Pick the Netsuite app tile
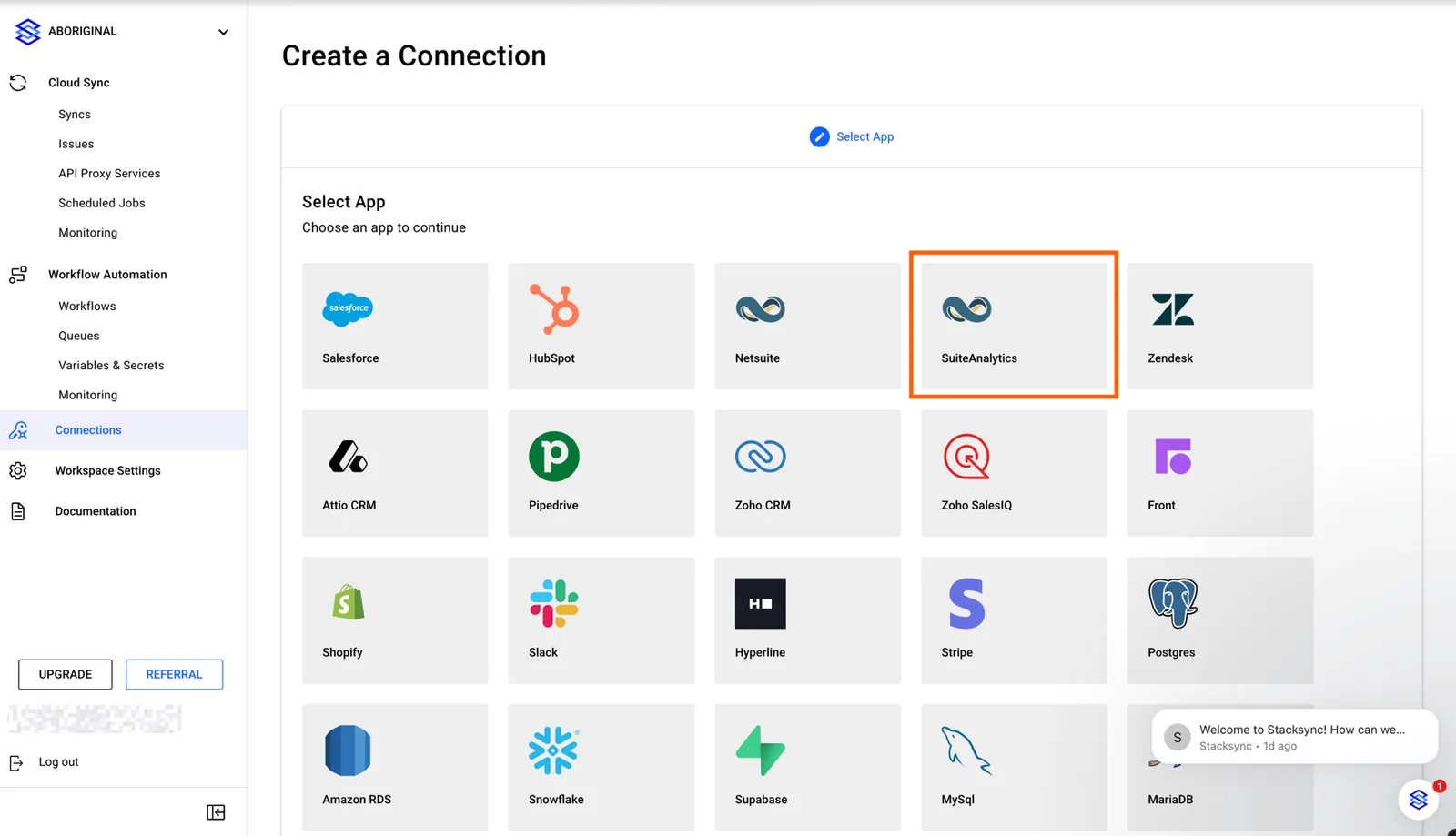1456x836 pixels. [x=807, y=326]
